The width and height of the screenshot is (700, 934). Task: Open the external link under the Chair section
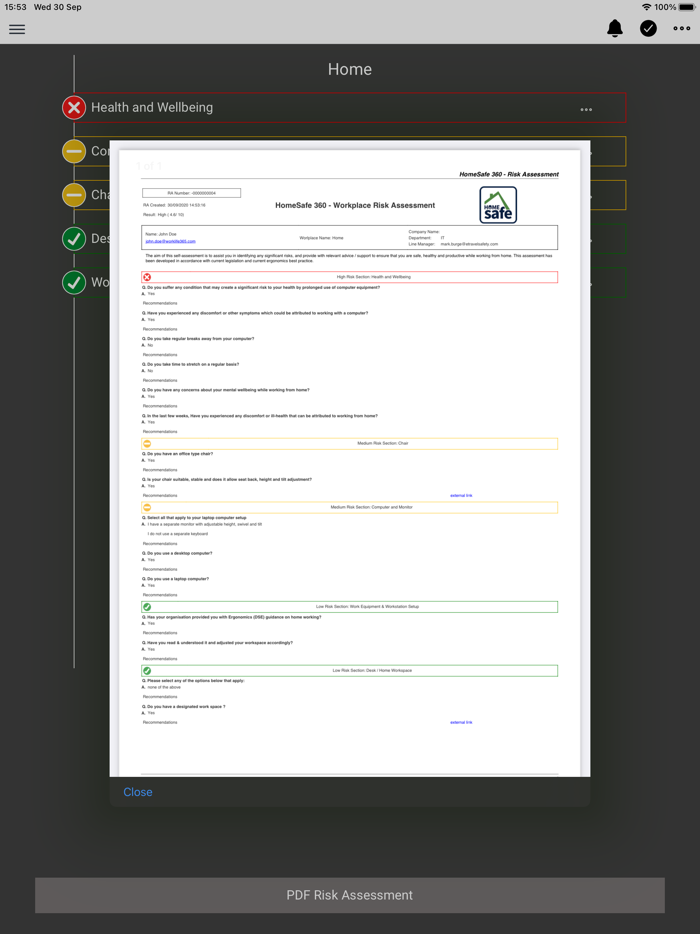point(461,496)
